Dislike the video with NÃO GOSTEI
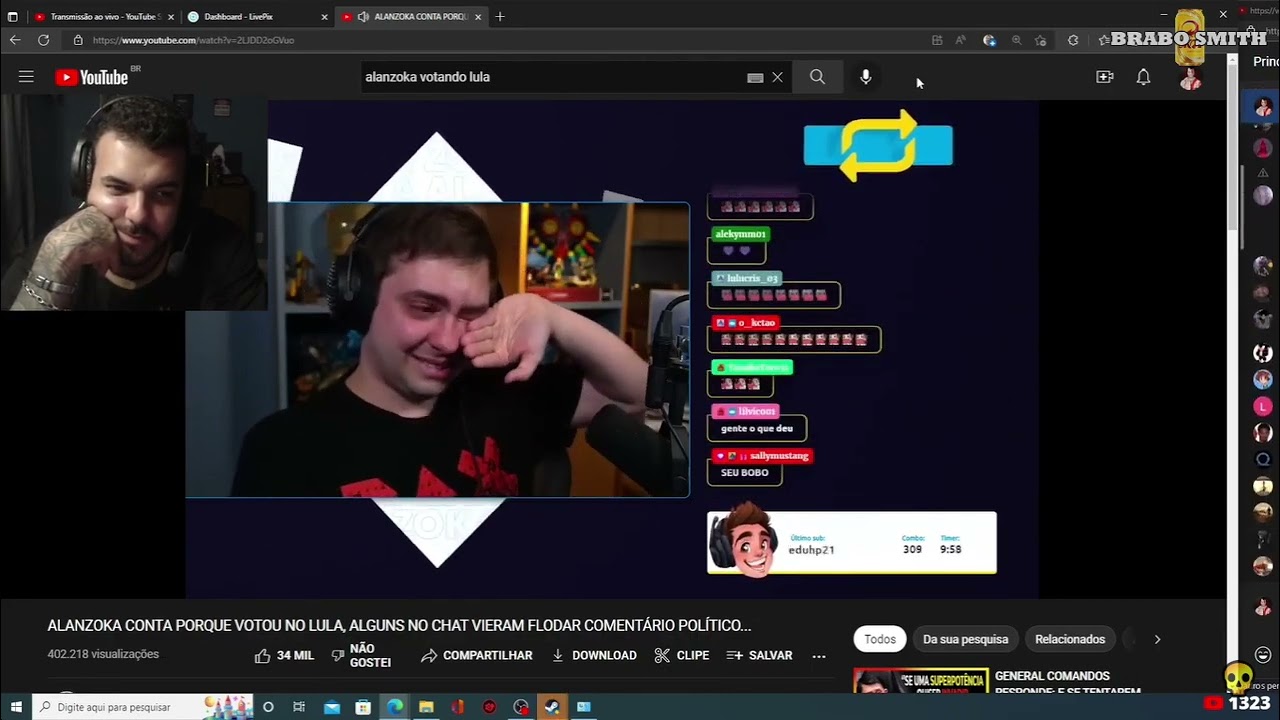 click(361, 656)
